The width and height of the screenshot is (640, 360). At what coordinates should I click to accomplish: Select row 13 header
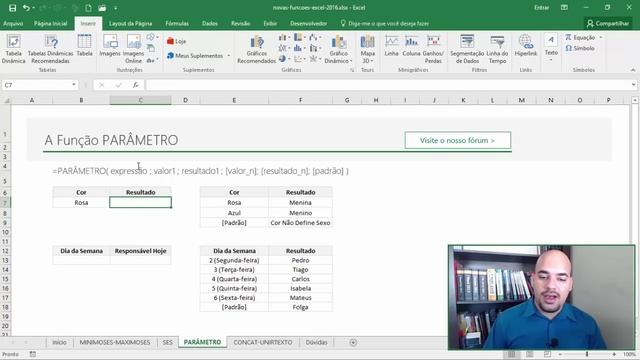tap(5, 260)
